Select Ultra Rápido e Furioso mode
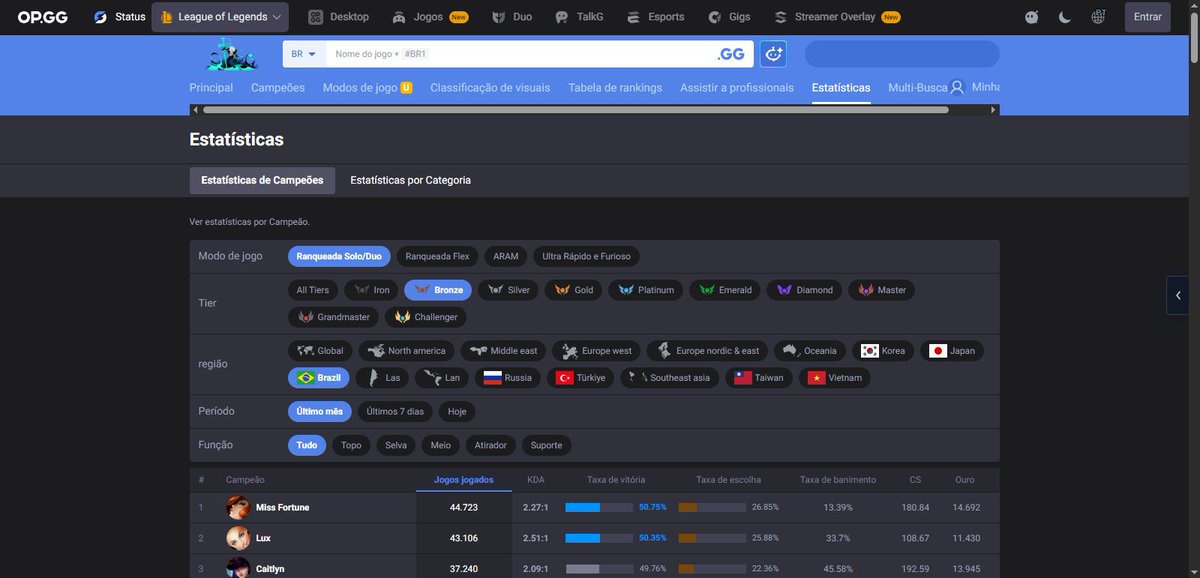 click(x=587, y=256)
